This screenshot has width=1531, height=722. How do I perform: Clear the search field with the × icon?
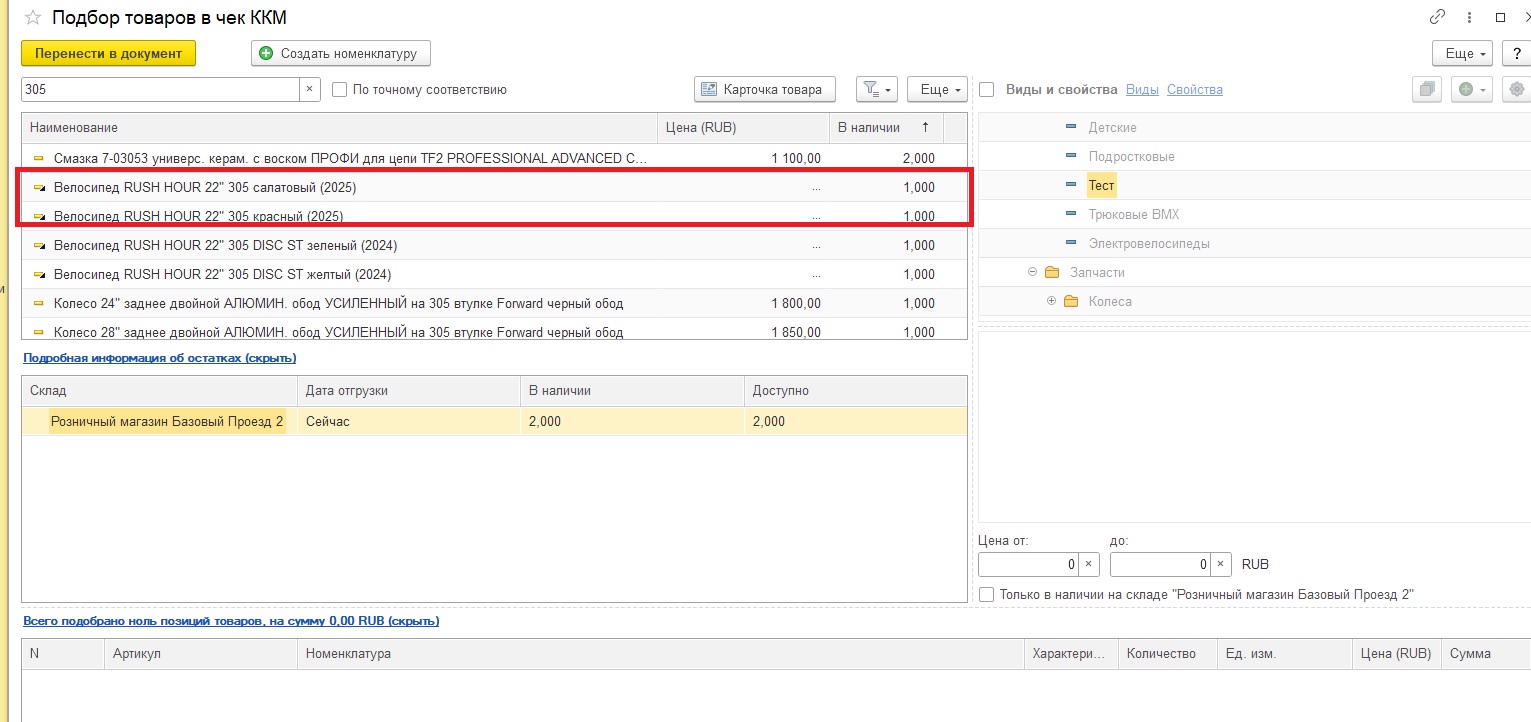310,89
